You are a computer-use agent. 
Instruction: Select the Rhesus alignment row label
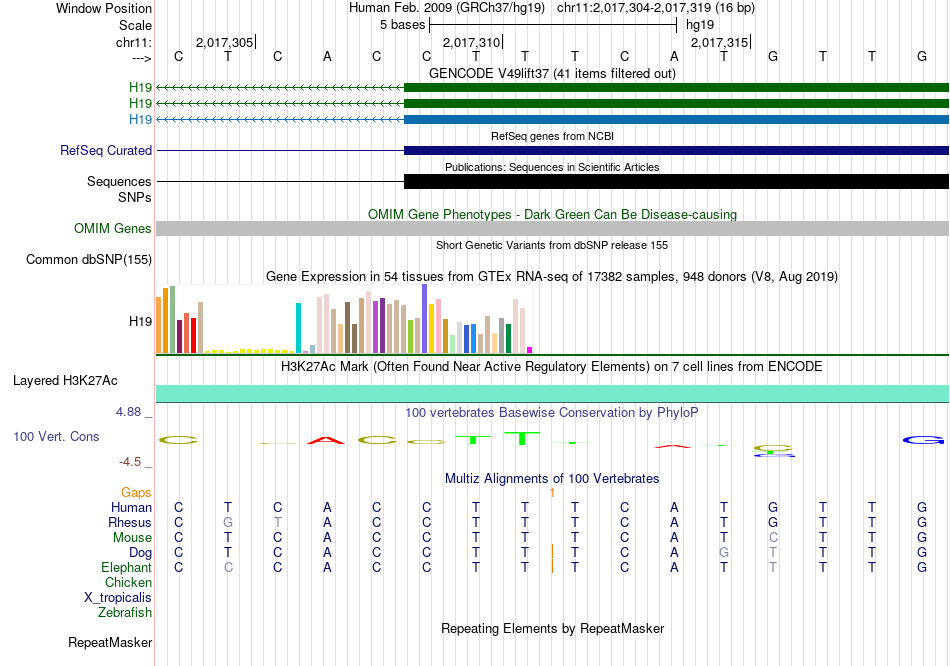click(130, 522)
